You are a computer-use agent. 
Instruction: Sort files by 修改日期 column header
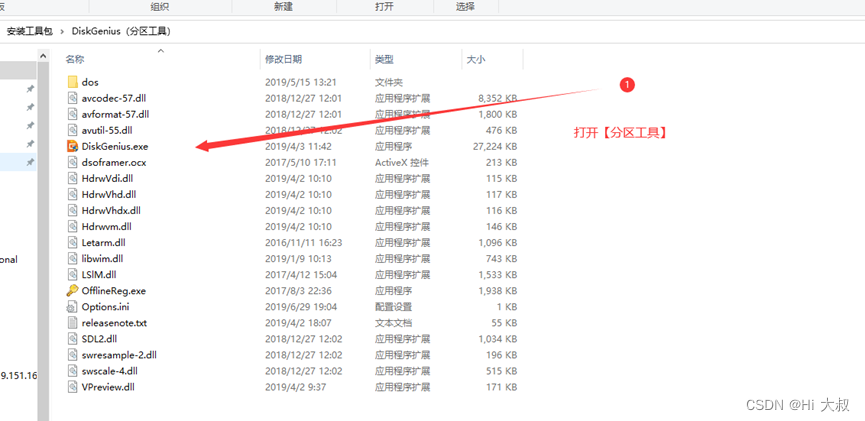[x=284, y=60]
